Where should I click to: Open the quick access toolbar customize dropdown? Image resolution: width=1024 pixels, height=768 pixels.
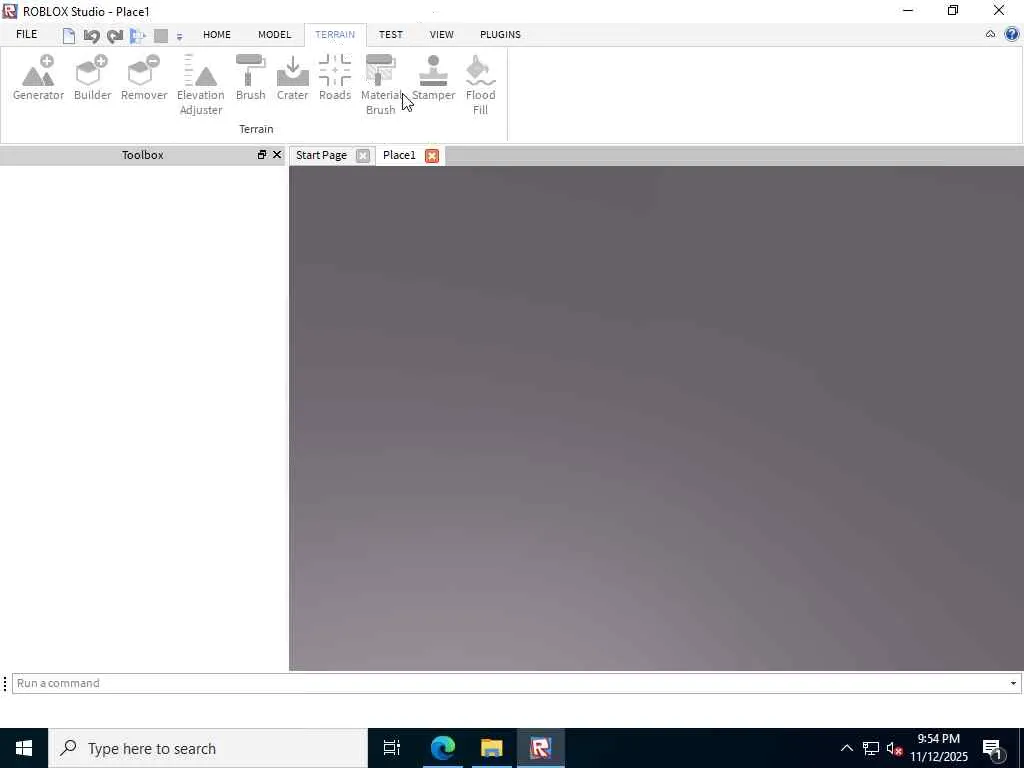(180, 37)
